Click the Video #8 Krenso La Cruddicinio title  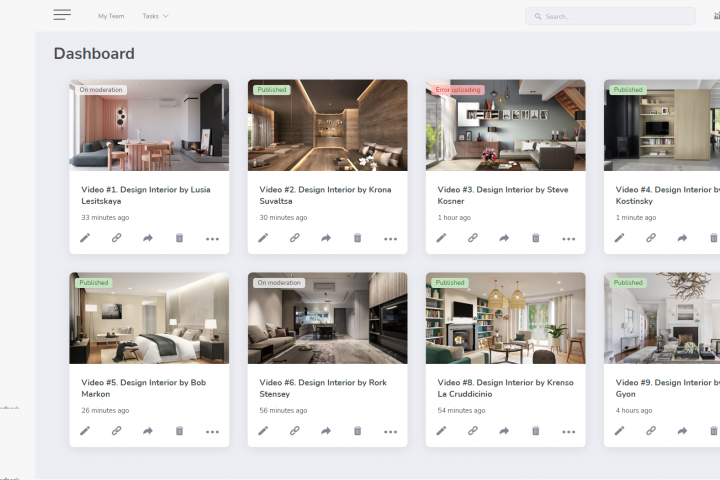(x=506, y=388)
